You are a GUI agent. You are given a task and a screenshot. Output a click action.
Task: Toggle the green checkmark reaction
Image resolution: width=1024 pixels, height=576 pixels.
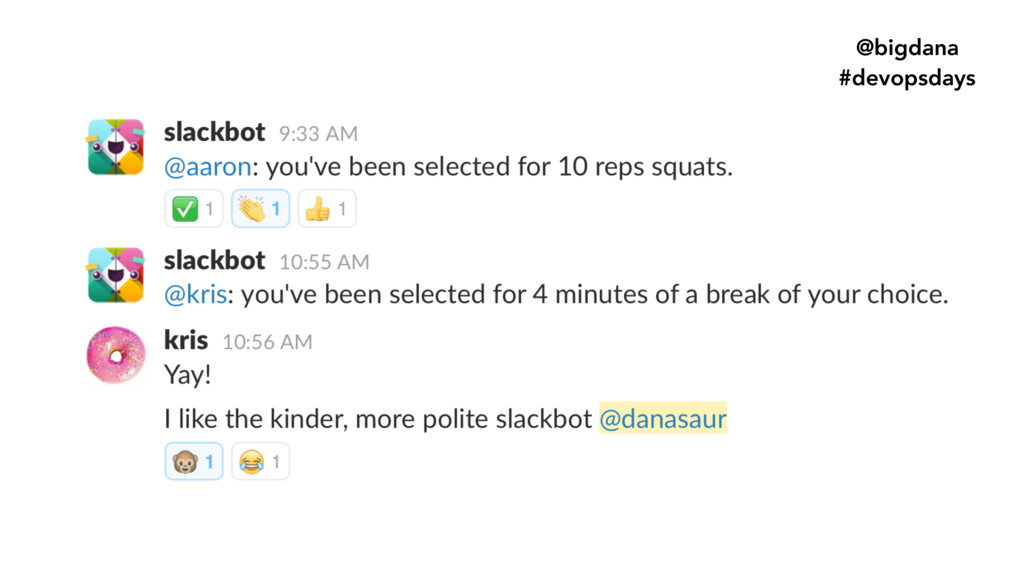pyautogui.click(x=194, y=209)
